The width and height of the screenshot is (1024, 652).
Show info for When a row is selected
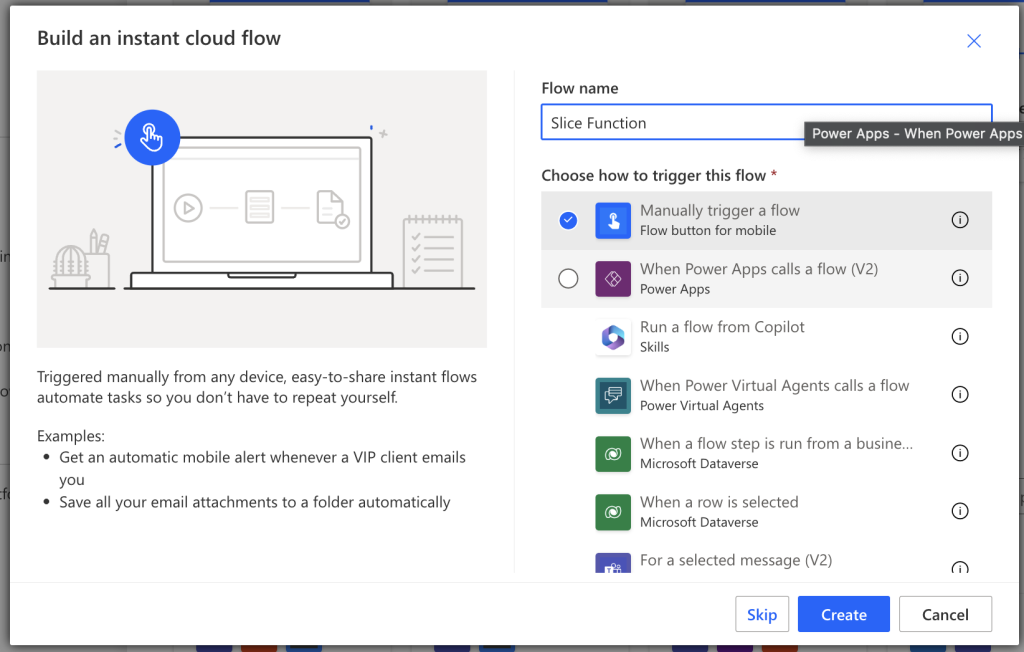pos(960,511)
